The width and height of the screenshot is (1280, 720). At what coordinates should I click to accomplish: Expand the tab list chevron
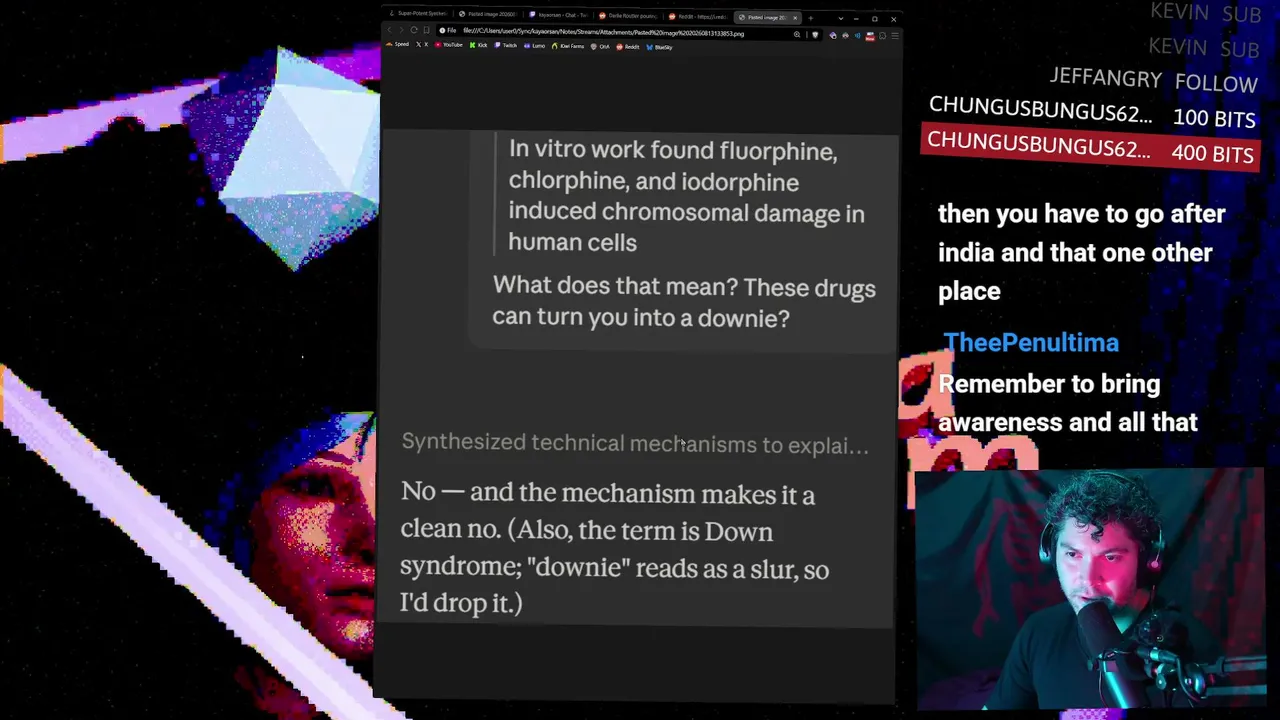pos(840,18)
